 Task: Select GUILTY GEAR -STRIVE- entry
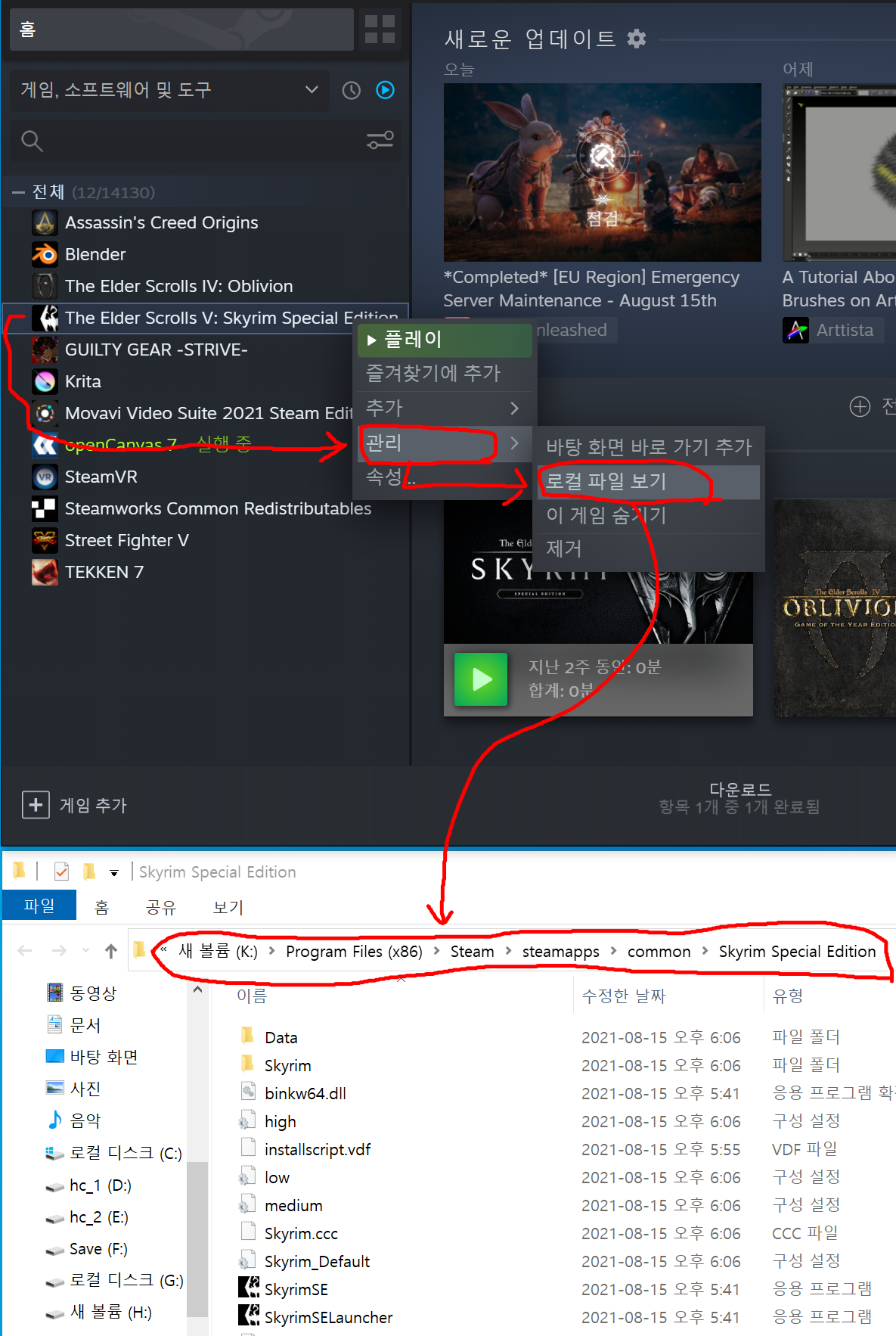156,350
